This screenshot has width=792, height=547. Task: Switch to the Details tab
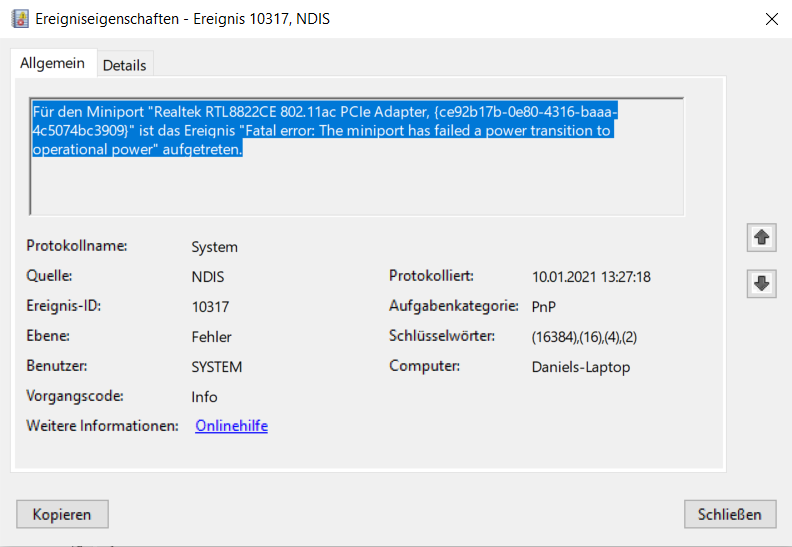[x=124, y=65]
